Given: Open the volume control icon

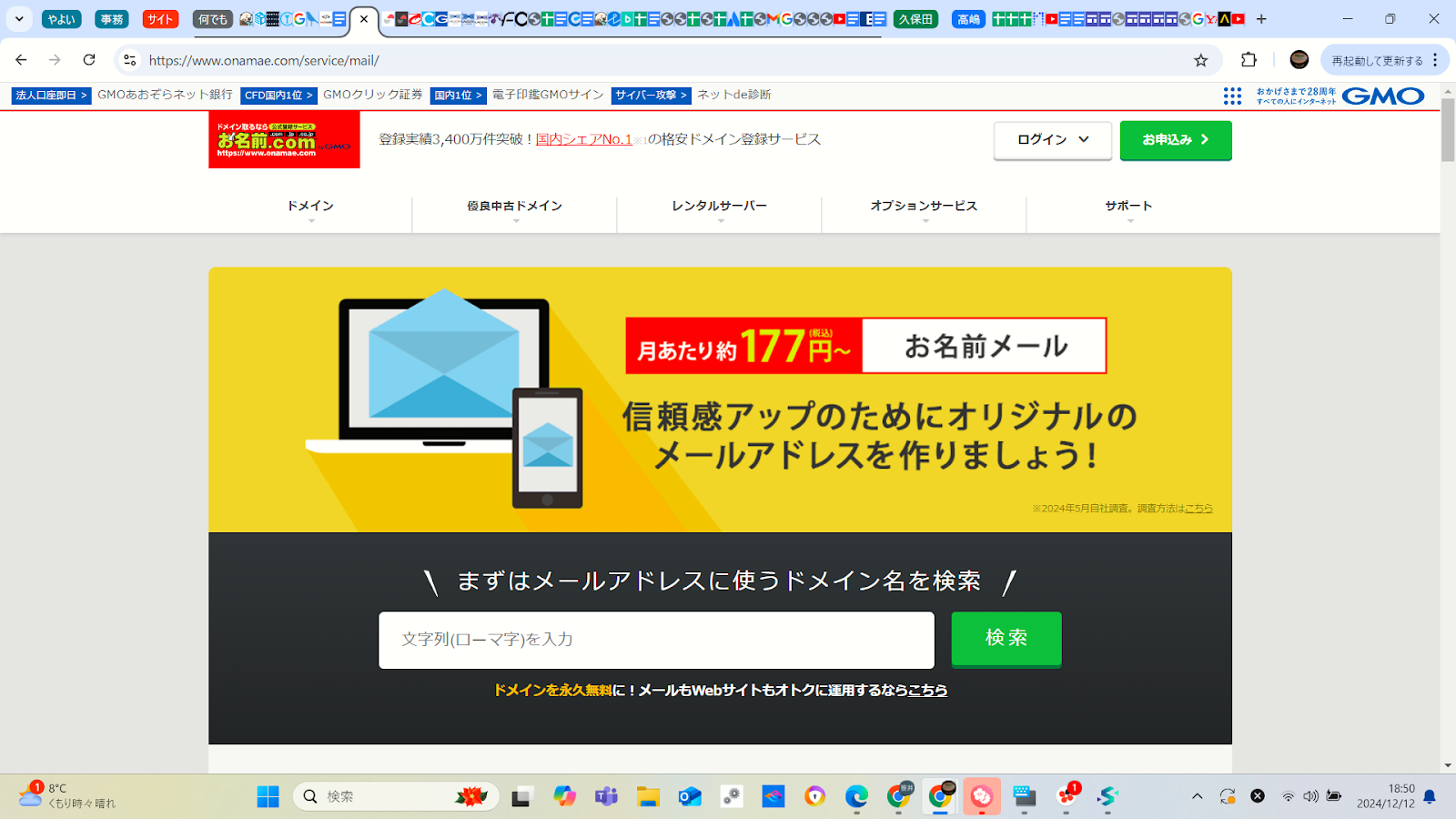Looking at the screenshot, I should [x=1310, y=796].
